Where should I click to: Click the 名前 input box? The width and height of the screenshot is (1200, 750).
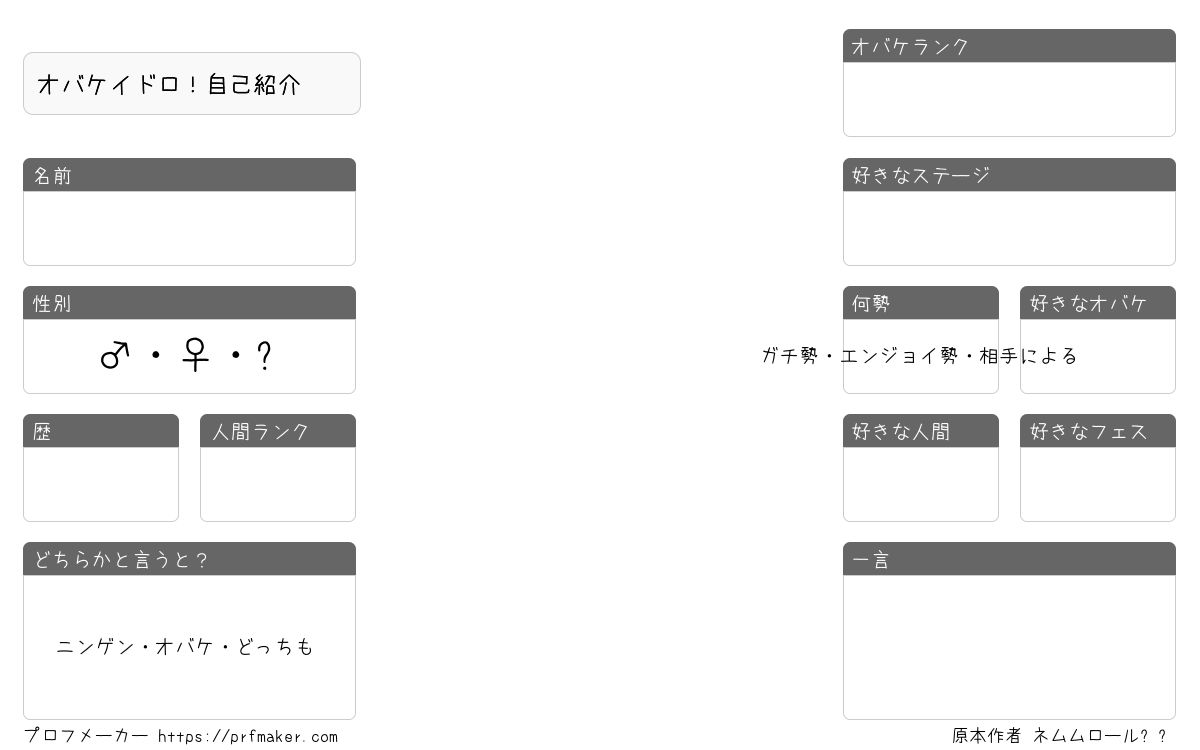click(x=189, y=228)
